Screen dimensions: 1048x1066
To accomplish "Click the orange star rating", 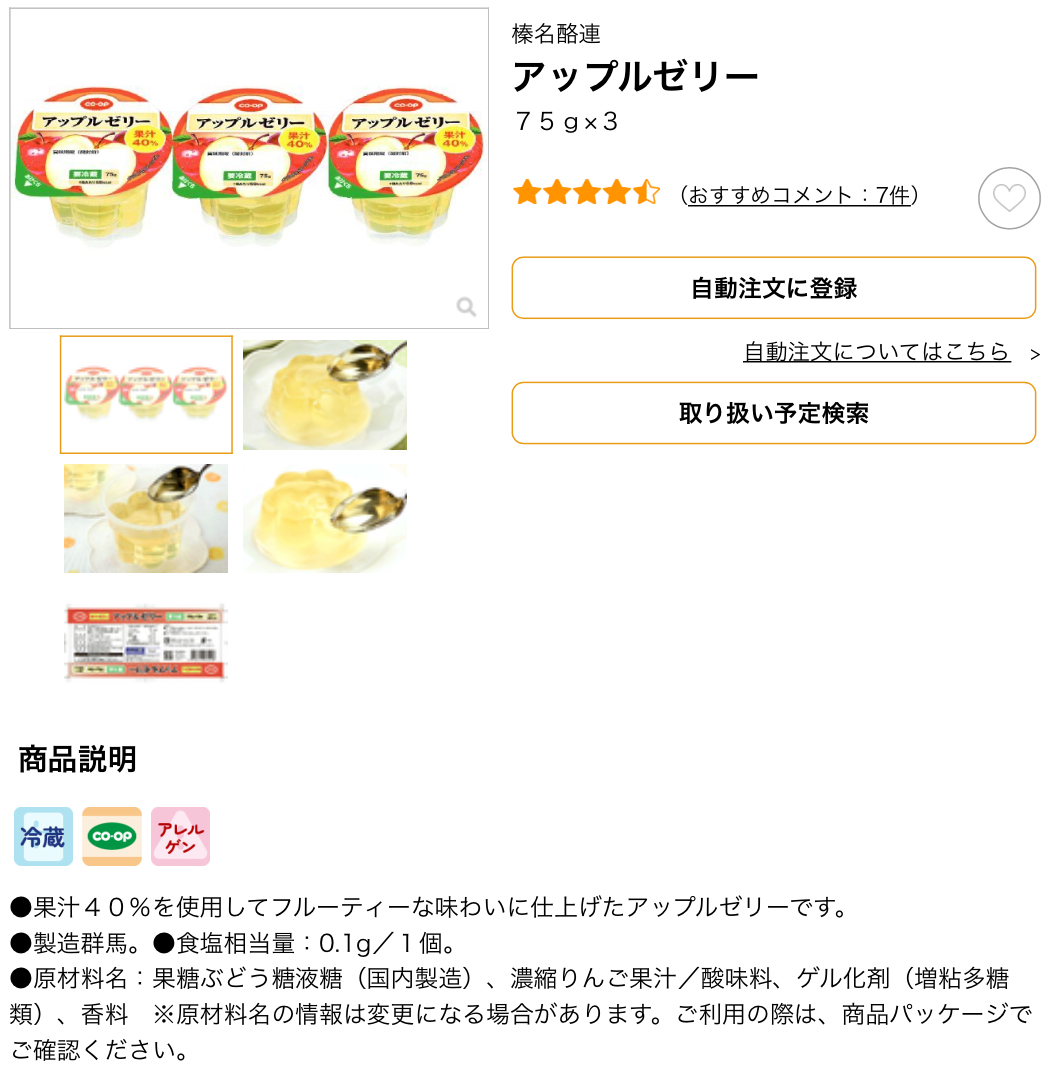I will [587, 193].
